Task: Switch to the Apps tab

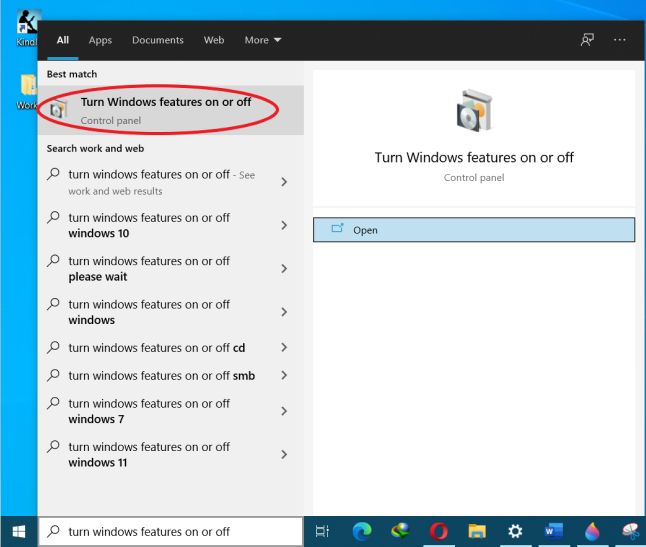Action: 100,40
